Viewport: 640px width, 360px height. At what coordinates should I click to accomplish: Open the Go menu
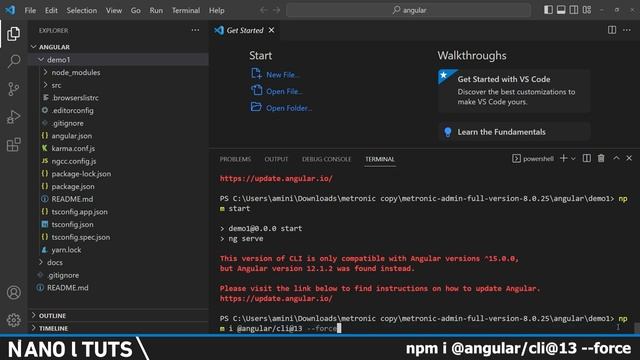(136, 10)
